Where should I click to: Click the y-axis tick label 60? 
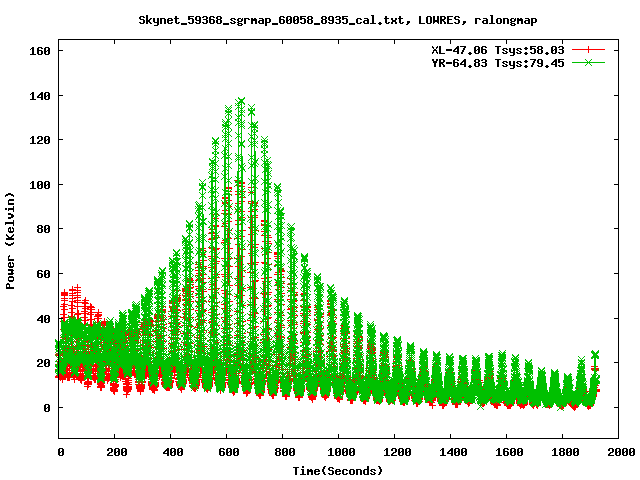pyautogui.click(x=43, y=274)
